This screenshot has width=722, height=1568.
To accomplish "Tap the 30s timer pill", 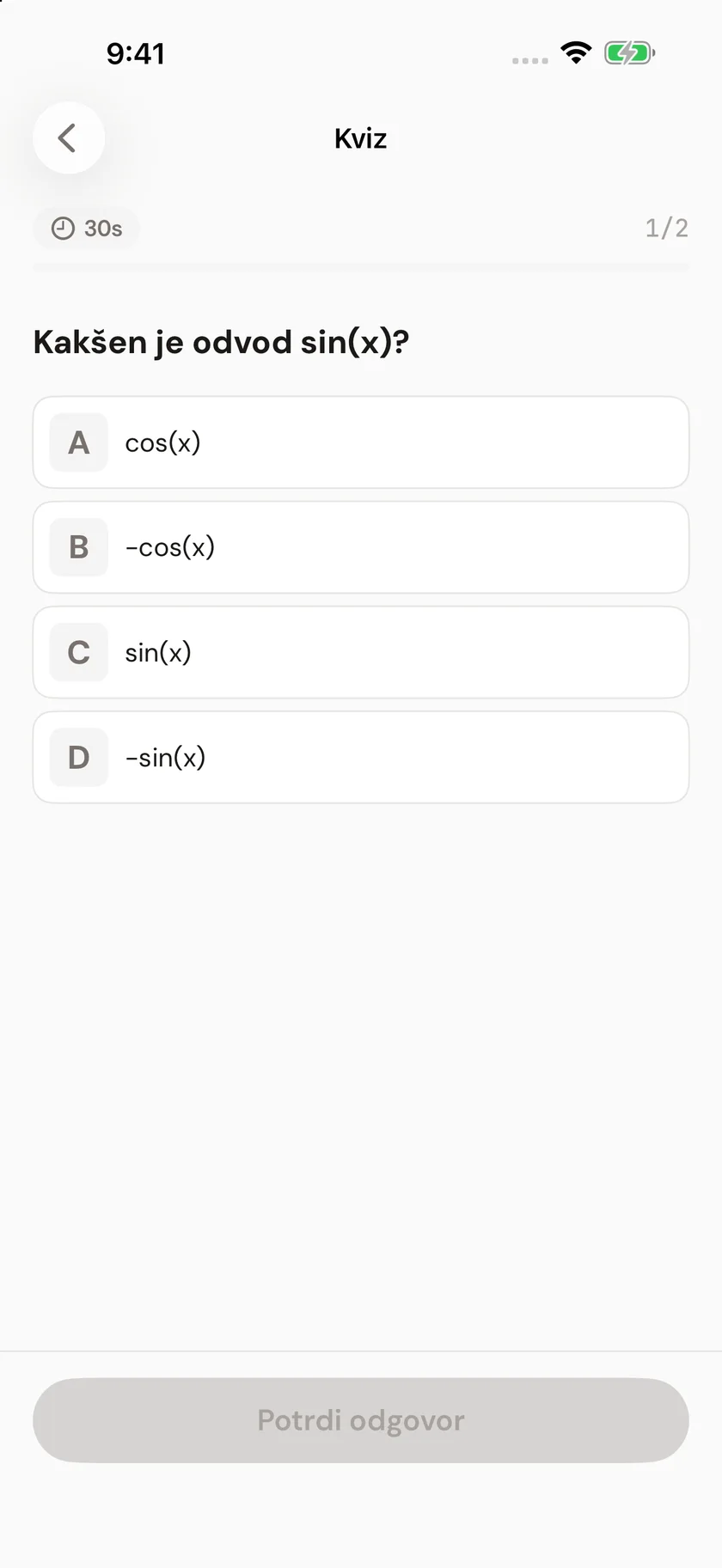I will tap(86, 229).
